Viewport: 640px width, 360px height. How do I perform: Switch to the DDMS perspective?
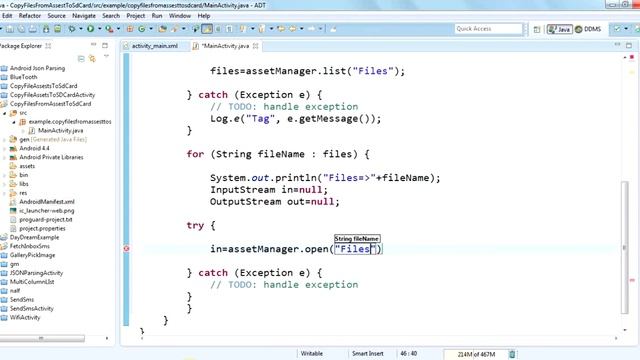588,29
